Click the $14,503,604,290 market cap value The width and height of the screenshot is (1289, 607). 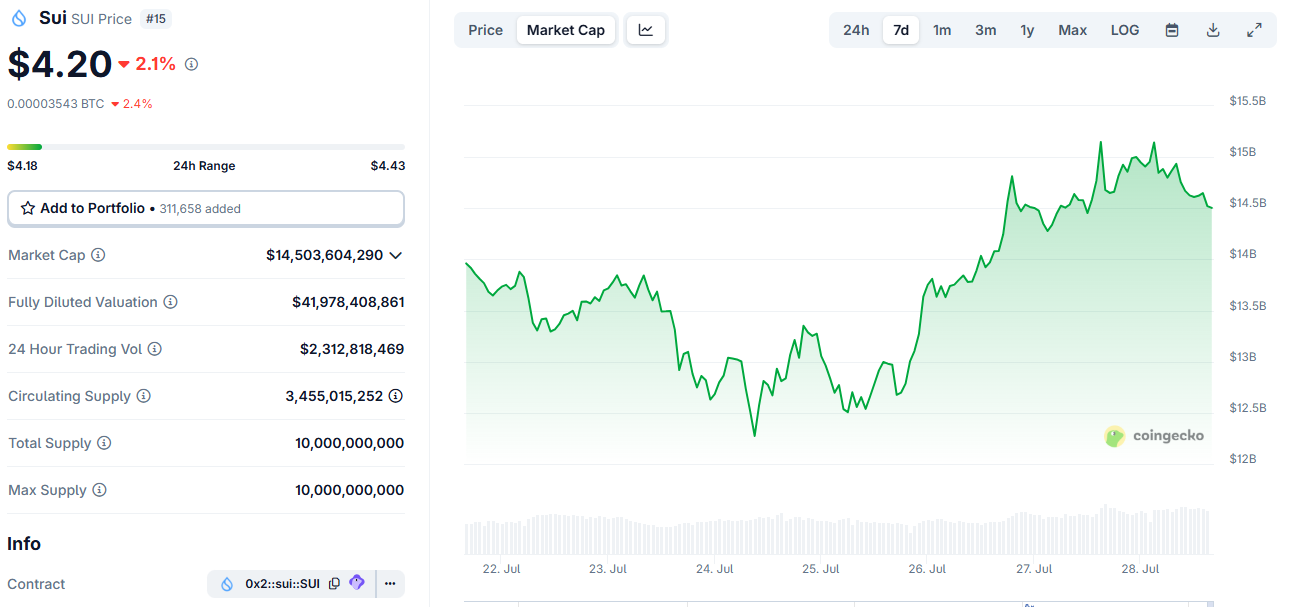[x=324, y=255]
